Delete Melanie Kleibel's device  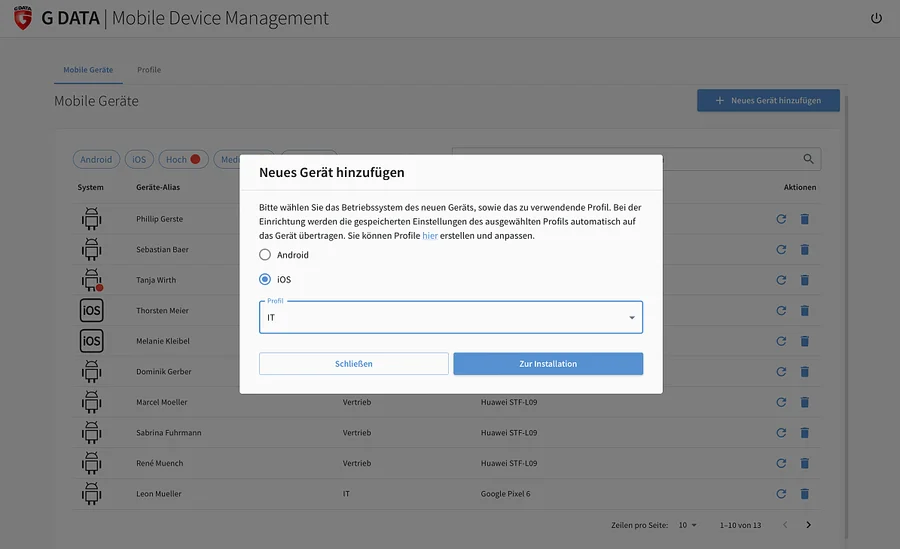pos(805,341)
